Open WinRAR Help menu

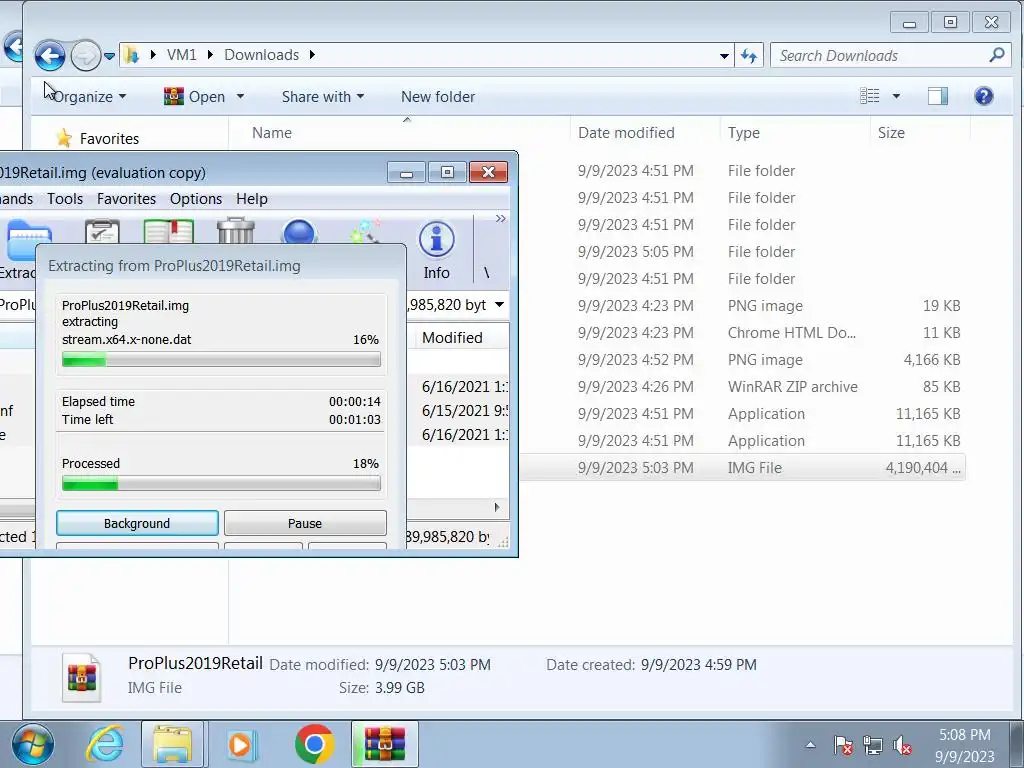(x=251, y=199)
